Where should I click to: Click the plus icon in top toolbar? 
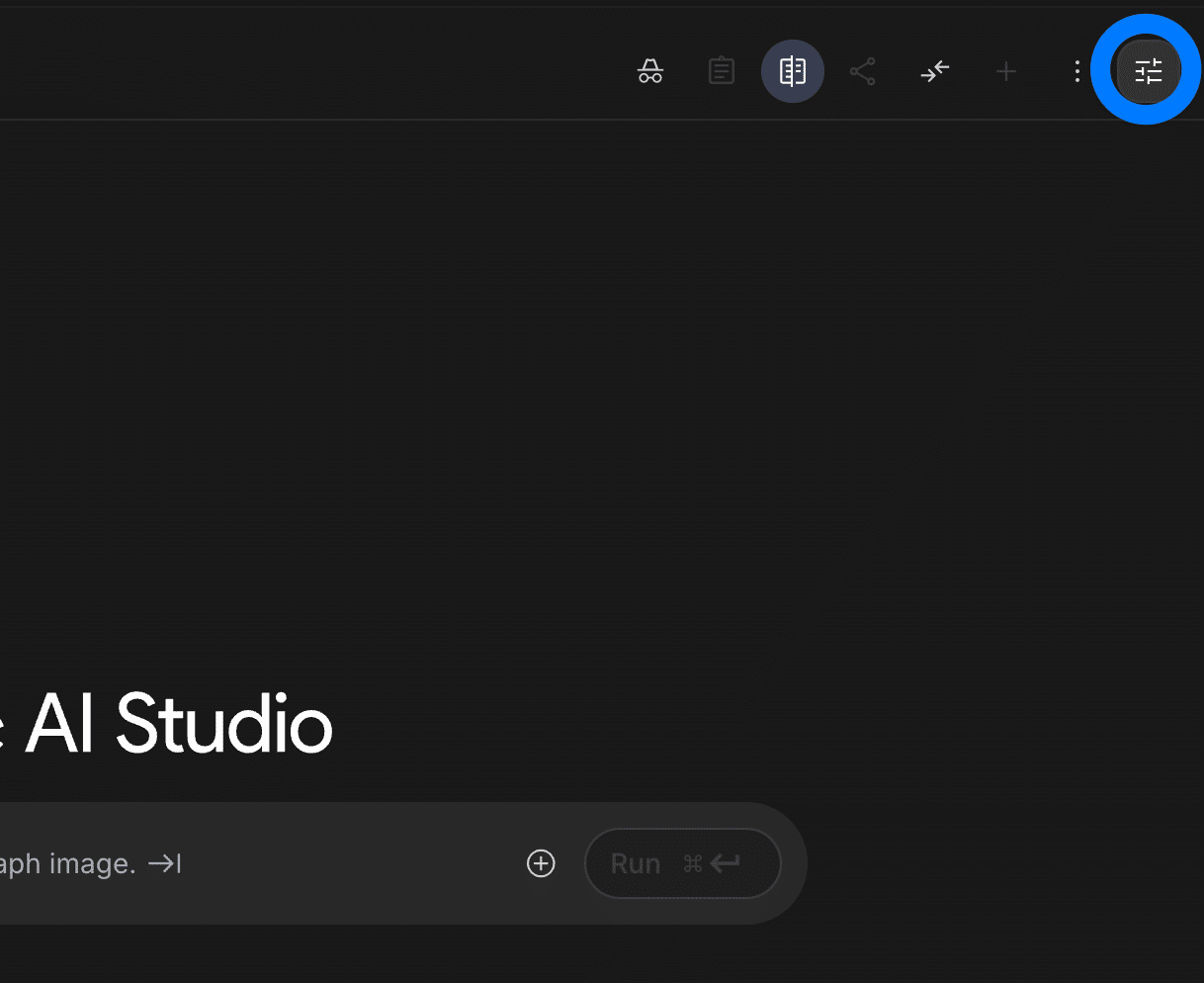click(1006, 71)
